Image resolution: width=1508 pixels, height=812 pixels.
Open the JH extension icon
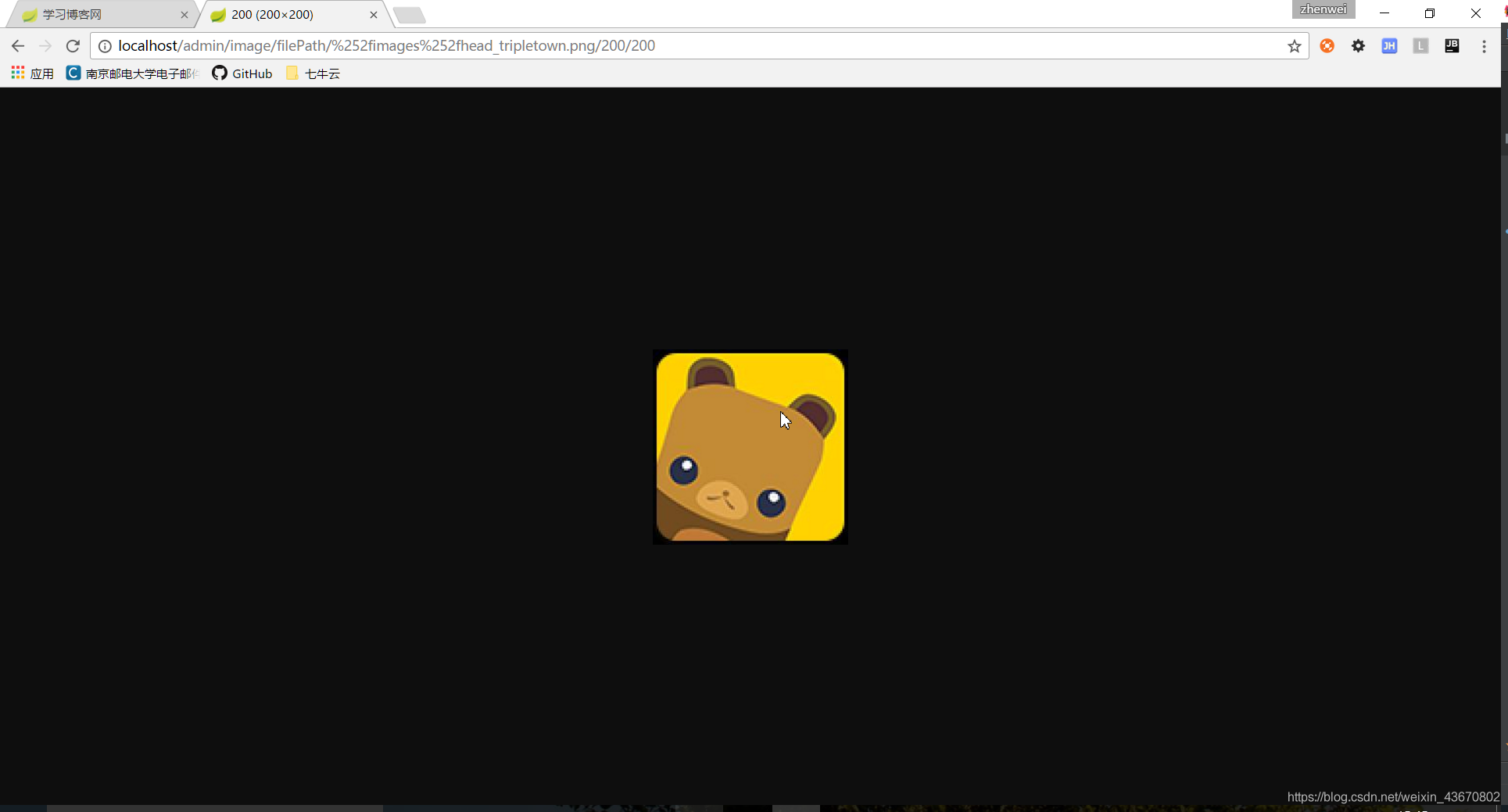coord(1389,46)
